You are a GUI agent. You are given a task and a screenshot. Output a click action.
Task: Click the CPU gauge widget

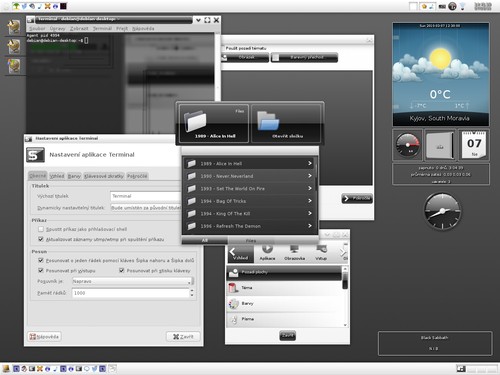(407, 145)
